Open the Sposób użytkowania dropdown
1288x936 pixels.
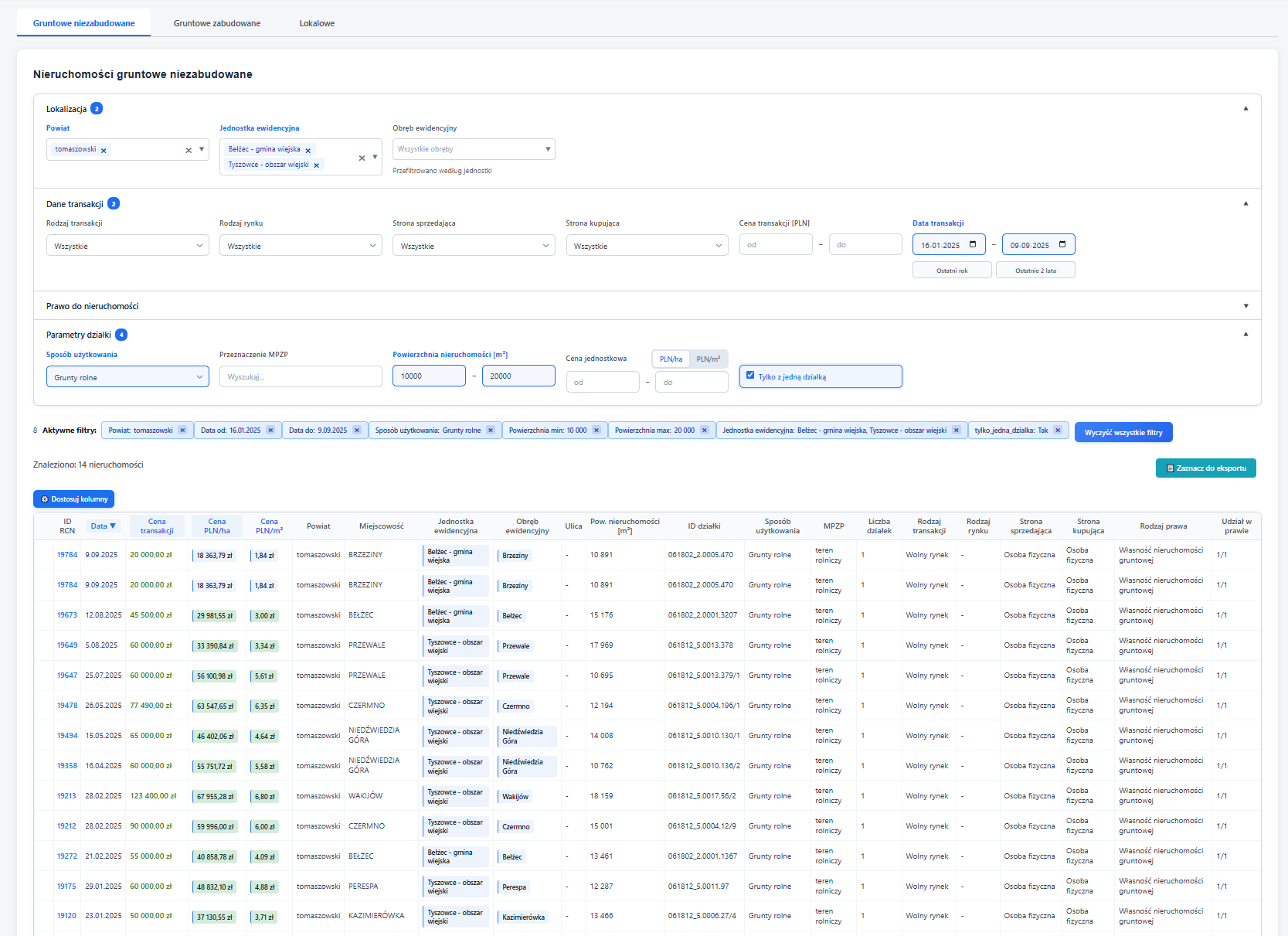(127, 377)
